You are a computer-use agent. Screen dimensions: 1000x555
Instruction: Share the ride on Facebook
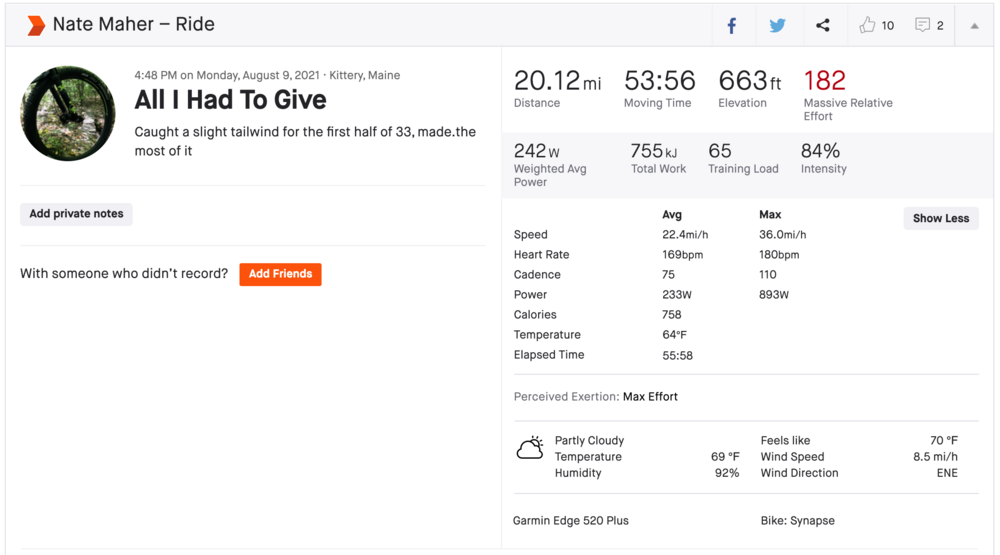click(x=732, y=26)
